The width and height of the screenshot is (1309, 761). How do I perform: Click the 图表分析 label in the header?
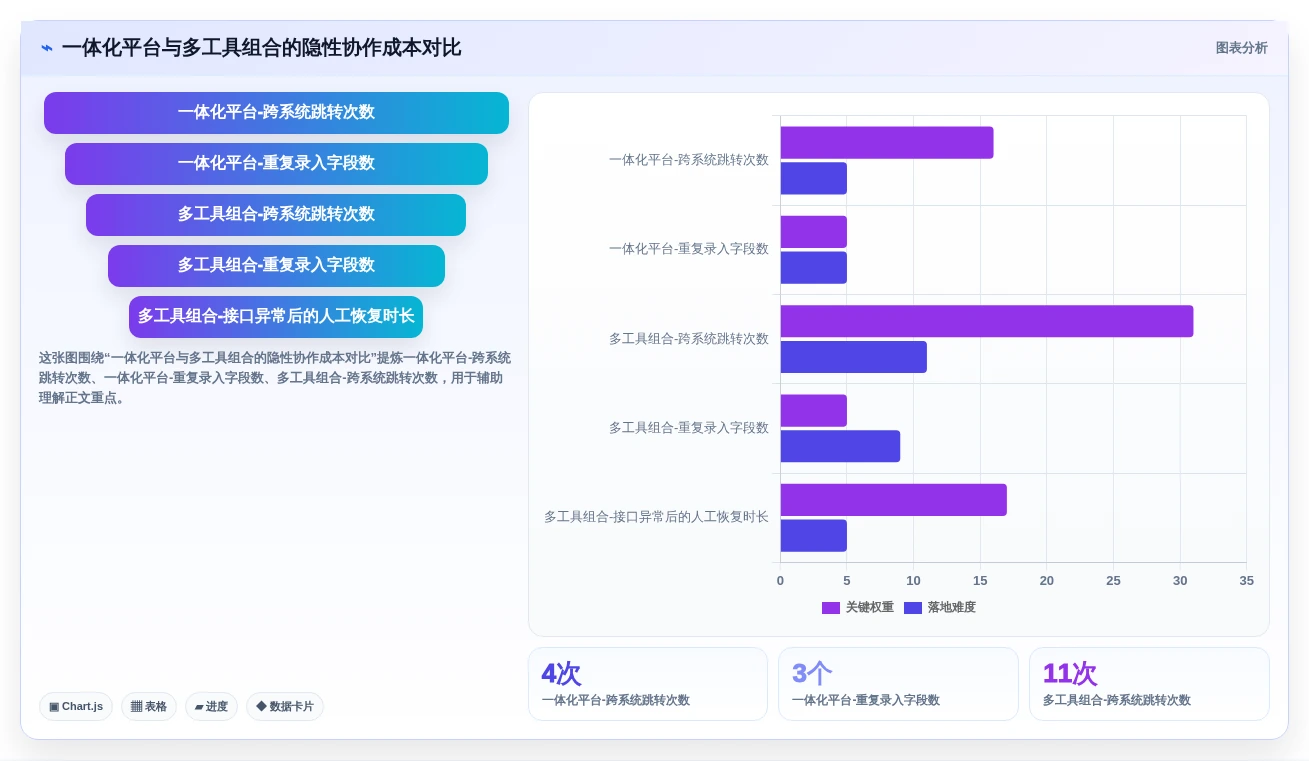(1241, 48)
